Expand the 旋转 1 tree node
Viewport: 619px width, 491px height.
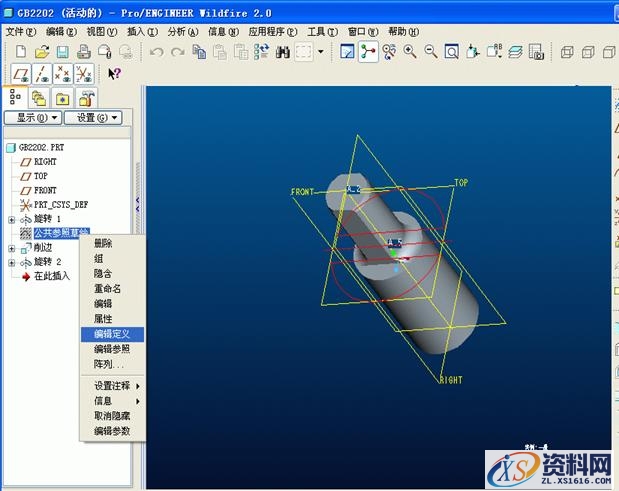(11, 219)
